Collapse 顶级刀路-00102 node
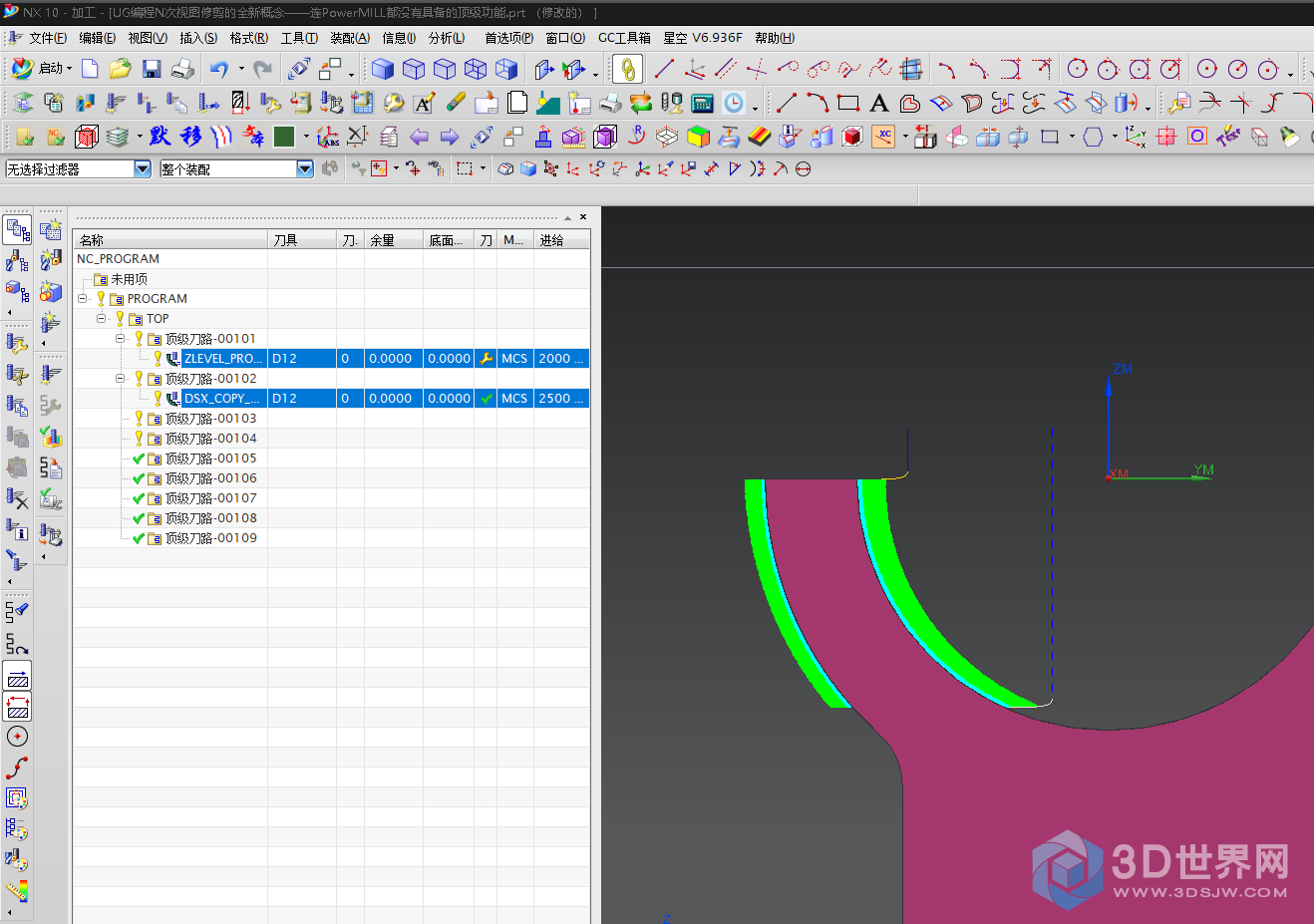1314x924 pixels. coord(121,378)
